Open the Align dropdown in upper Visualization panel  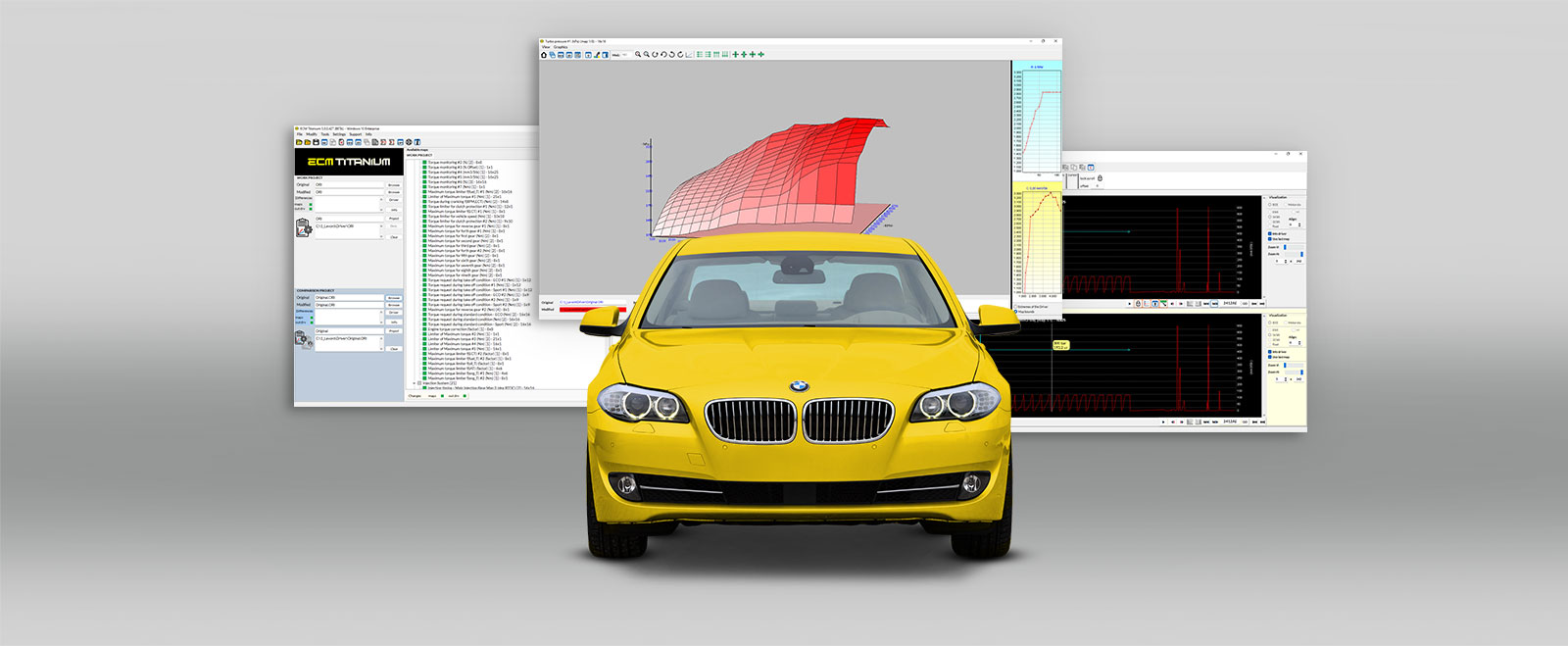[x=1294, y=224]
